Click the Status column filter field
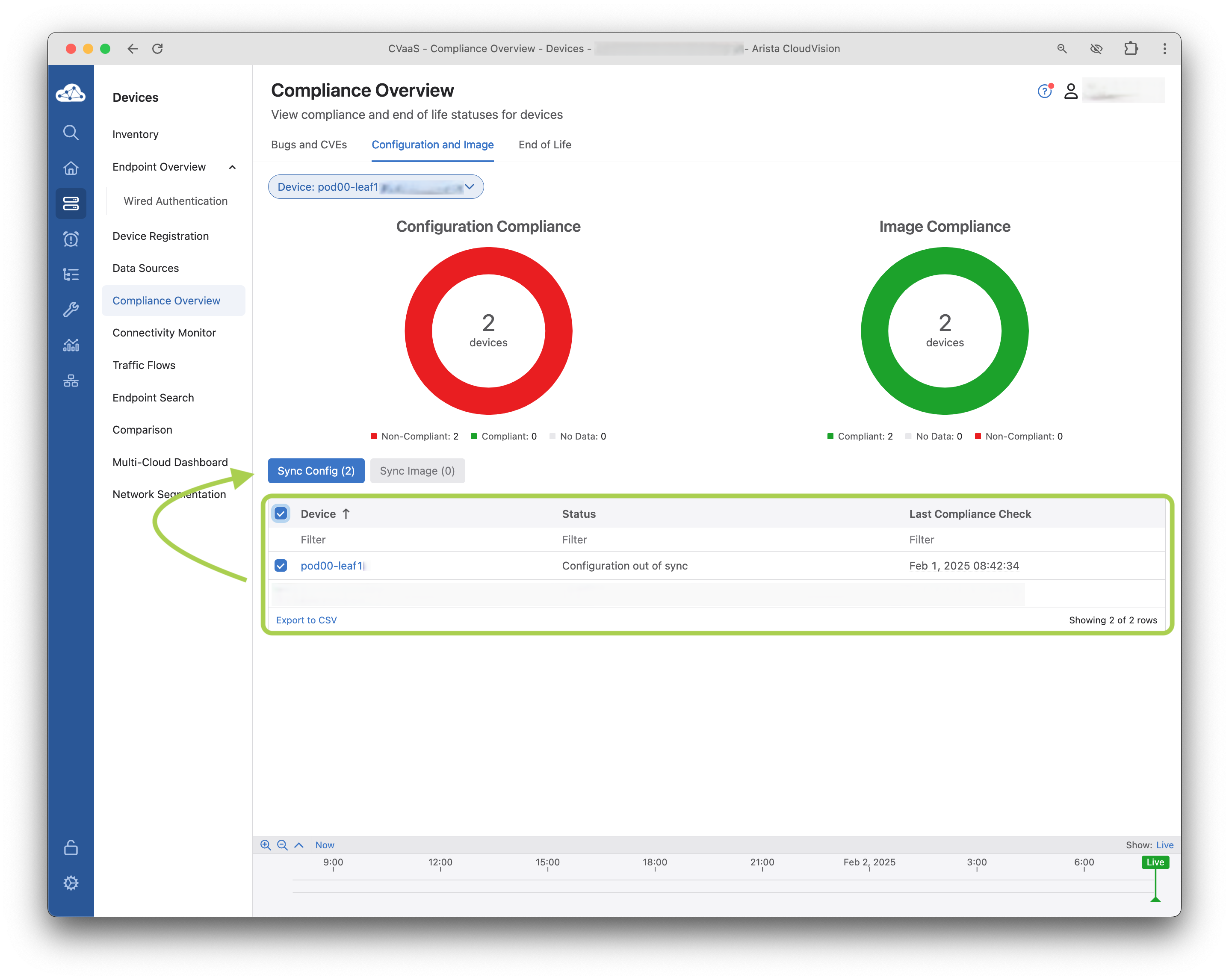 click(575, 539)
